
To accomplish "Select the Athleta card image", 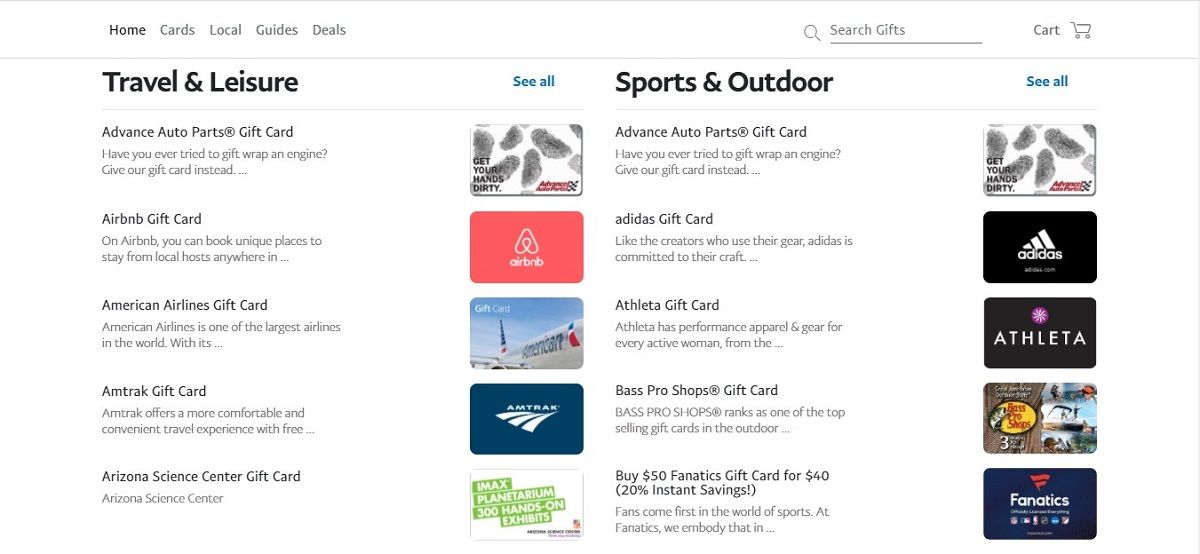I will 1040,333.
